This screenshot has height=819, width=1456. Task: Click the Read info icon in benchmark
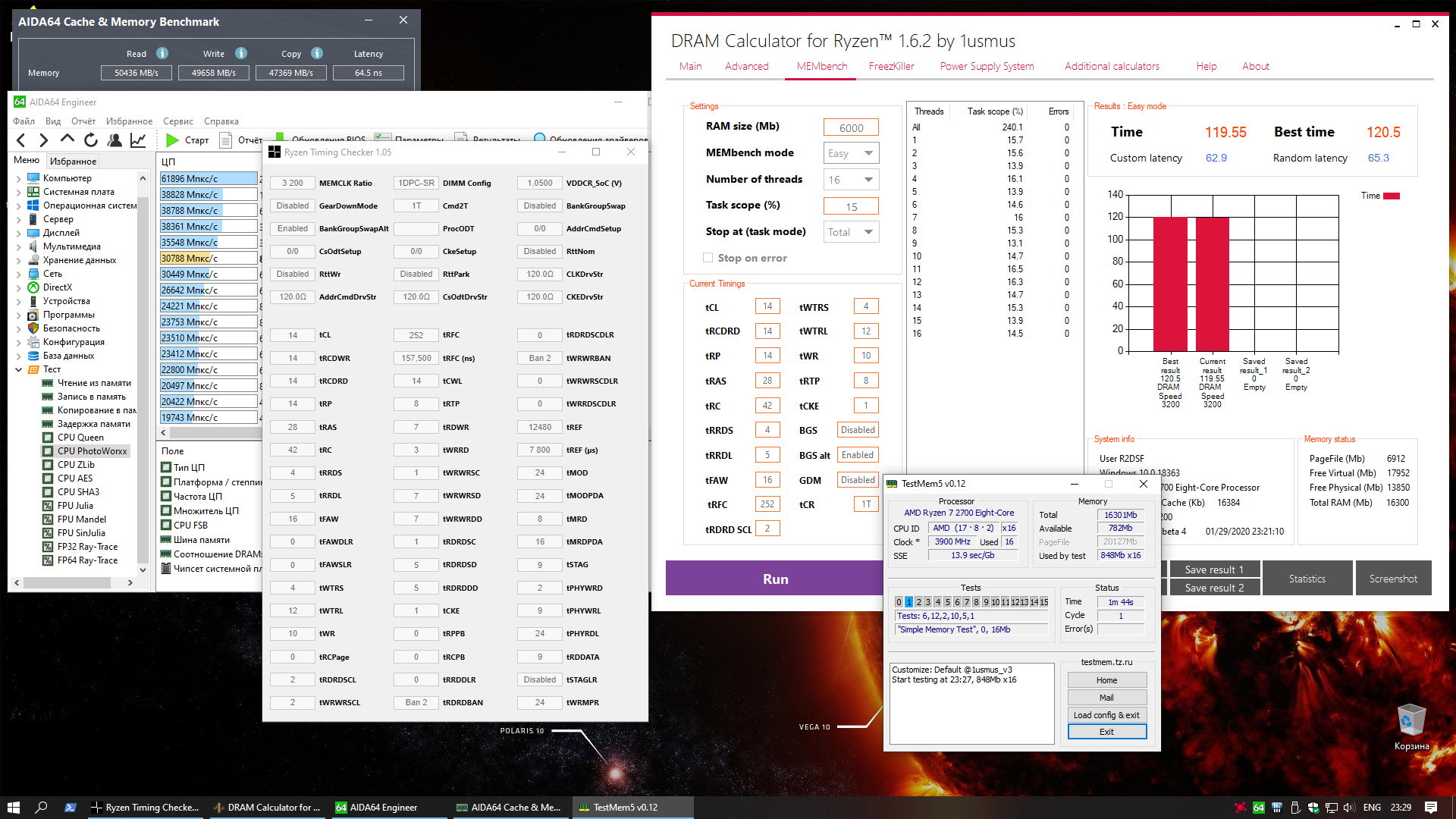tap(162, 54)
